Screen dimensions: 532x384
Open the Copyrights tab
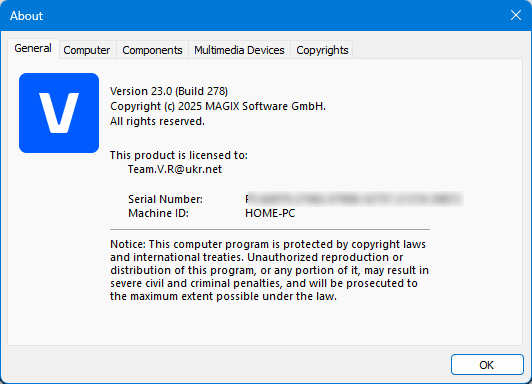tap(322, 50)
